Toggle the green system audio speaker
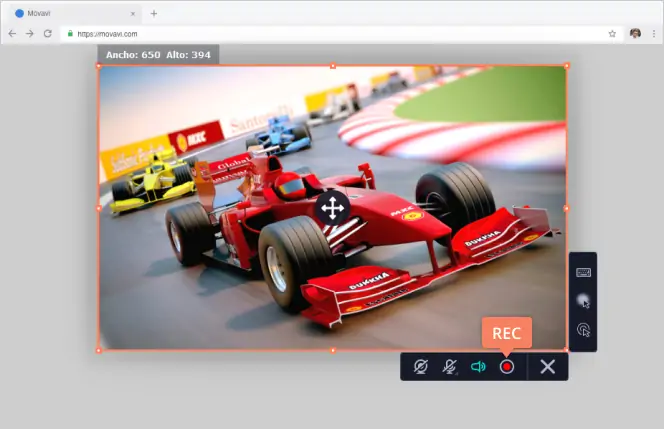The image size is (664, 429). click(478, 366)
